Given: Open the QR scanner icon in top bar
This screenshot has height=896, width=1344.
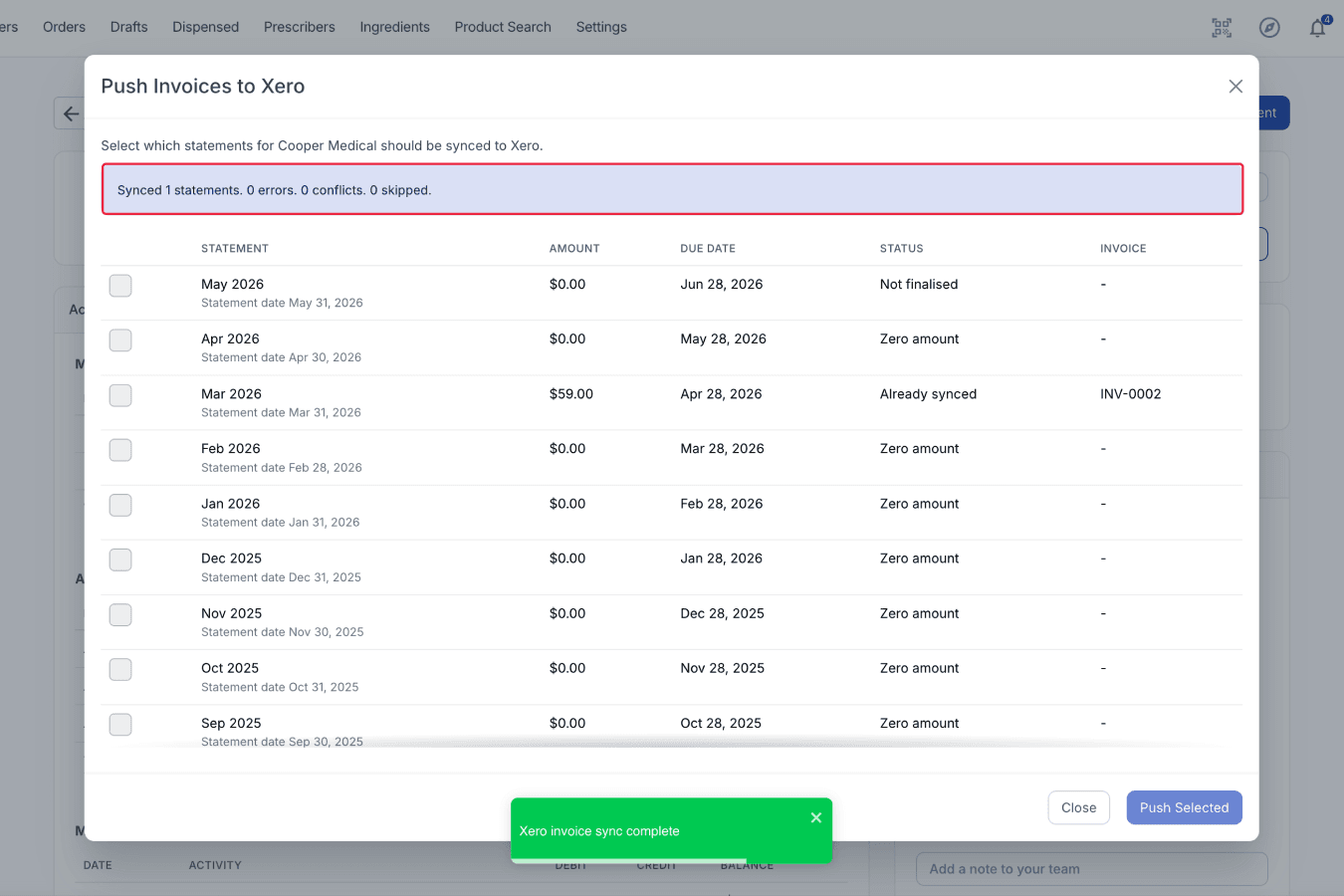Looking at the screenshot, I should pos(1222,28).
